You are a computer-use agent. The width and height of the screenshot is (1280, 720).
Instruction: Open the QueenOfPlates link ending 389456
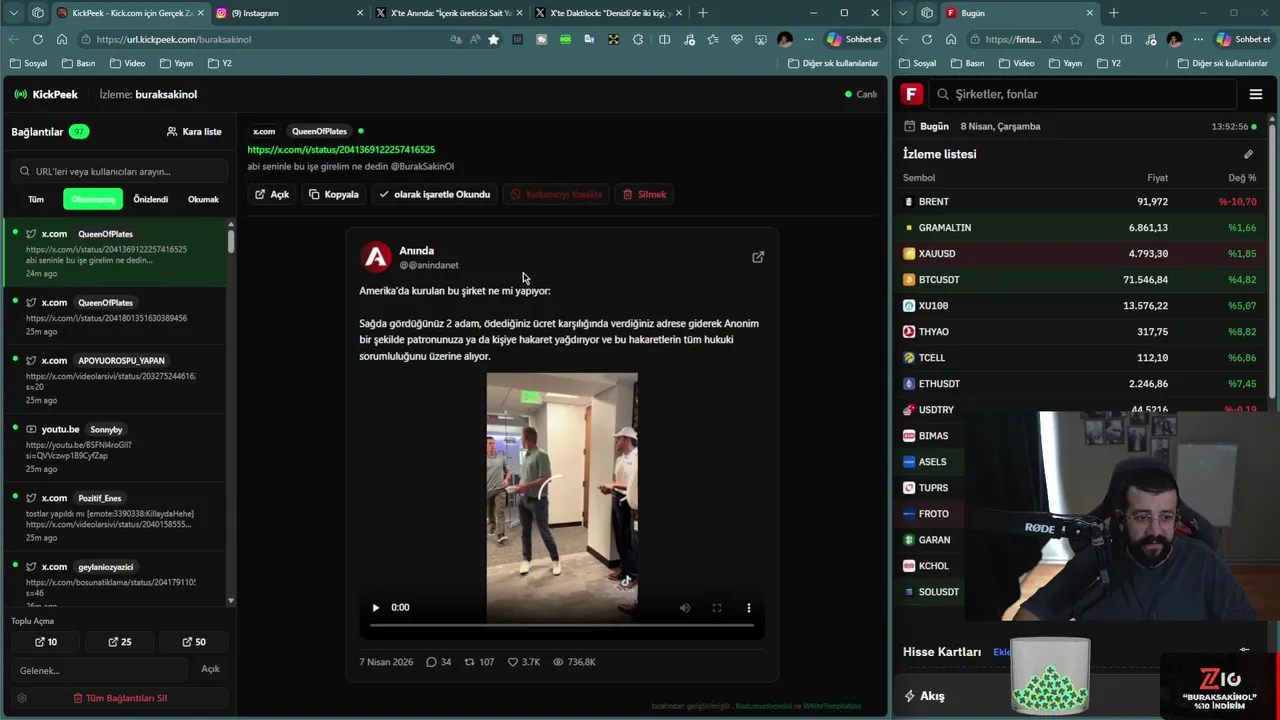coord(114,318)
